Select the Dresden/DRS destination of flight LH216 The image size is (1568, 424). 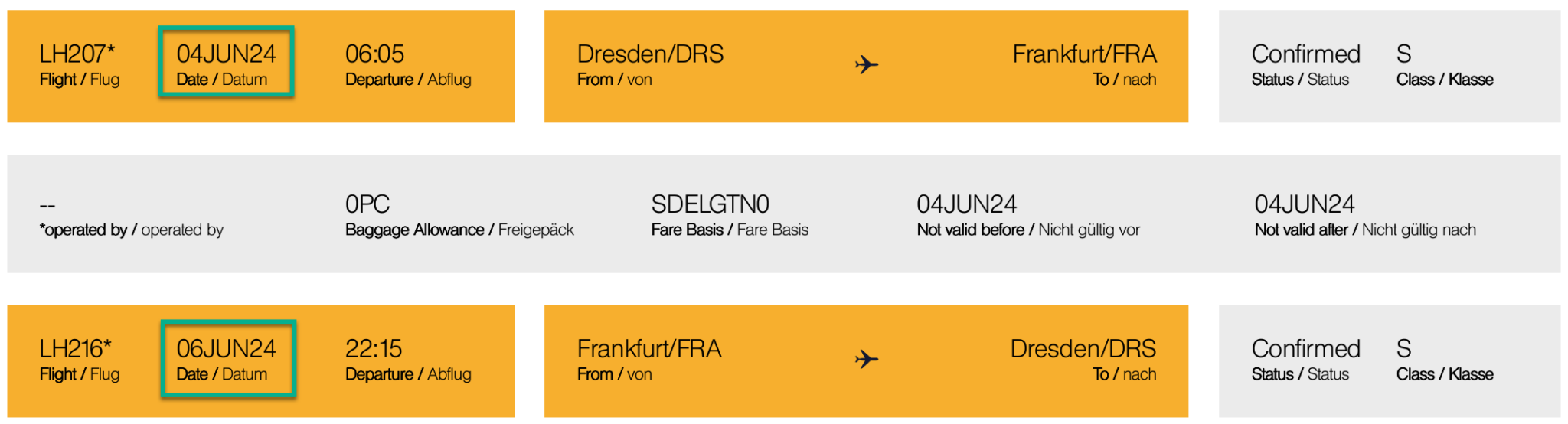[x=1083, y=349]
